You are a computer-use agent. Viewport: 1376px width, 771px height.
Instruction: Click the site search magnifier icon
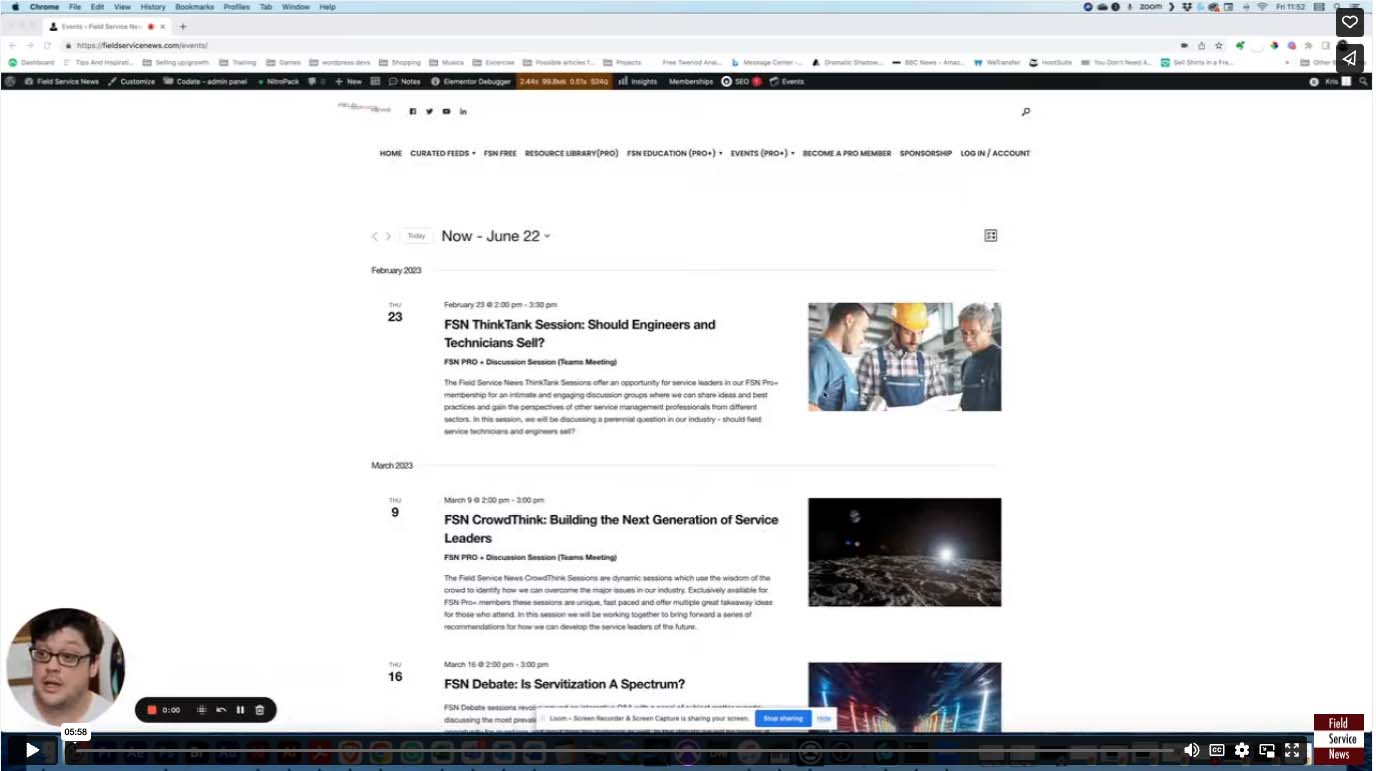coord(1026,112)
